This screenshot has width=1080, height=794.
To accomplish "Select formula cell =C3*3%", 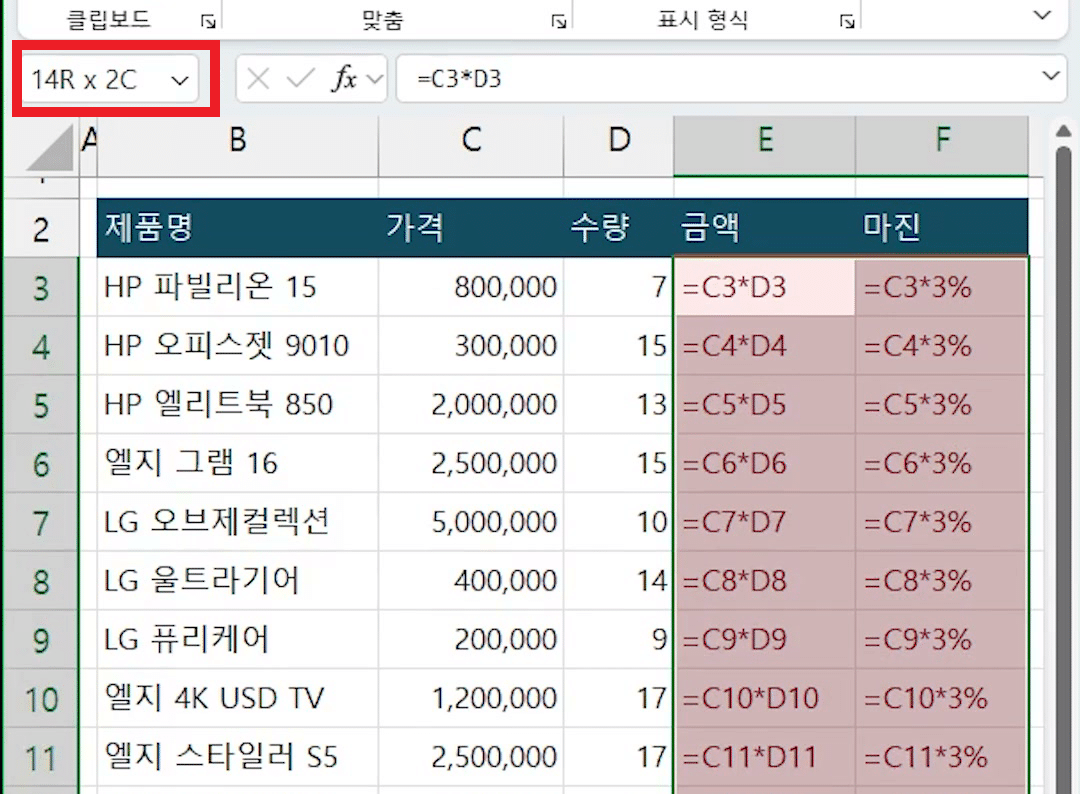I will coord(942,287).
